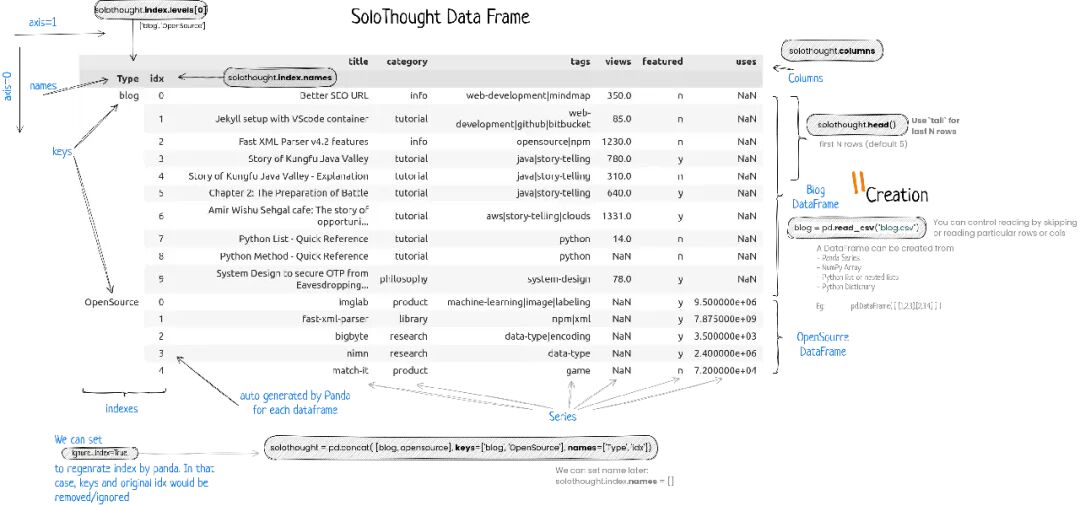Click the 'bigbyte' title cell

[x=351, y=337]
